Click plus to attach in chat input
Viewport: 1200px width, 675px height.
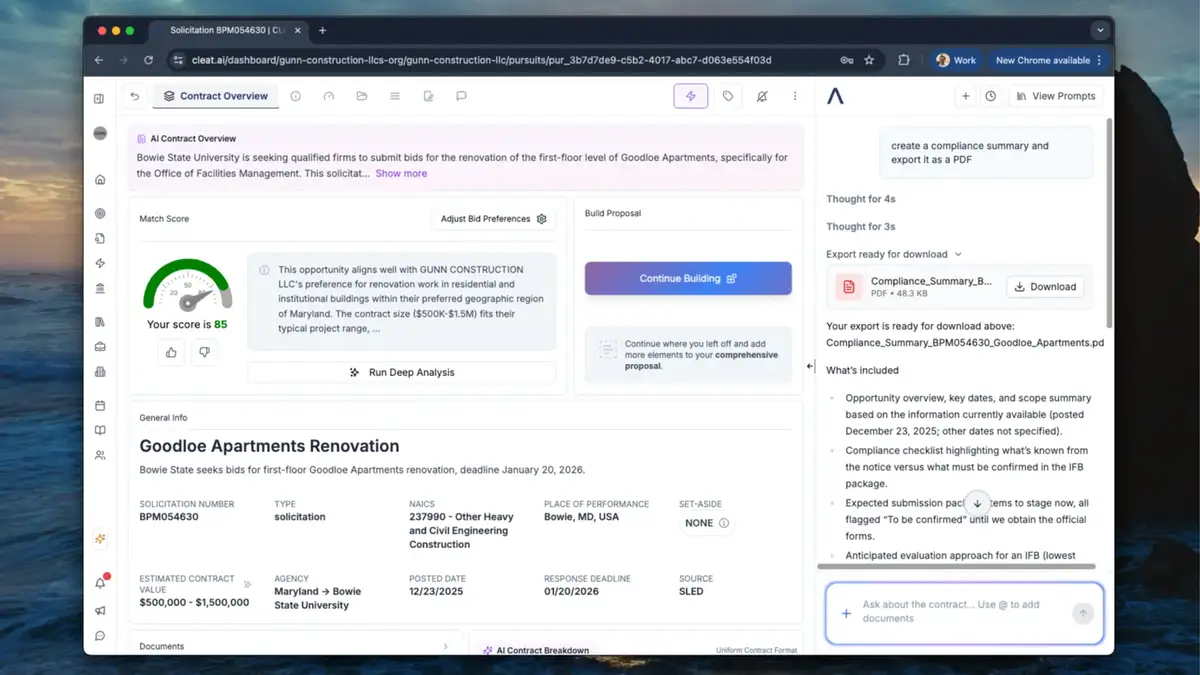pos(846,613)
